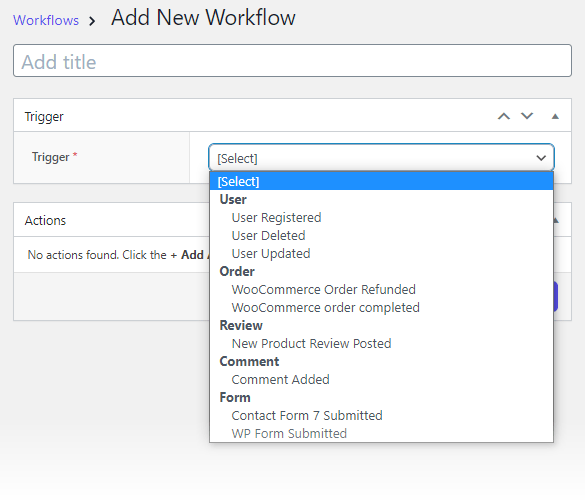Collapse the Trigger panel with the triangle toggle
Image resolution: width=585 pixels, height=501 pixels.
555,116
